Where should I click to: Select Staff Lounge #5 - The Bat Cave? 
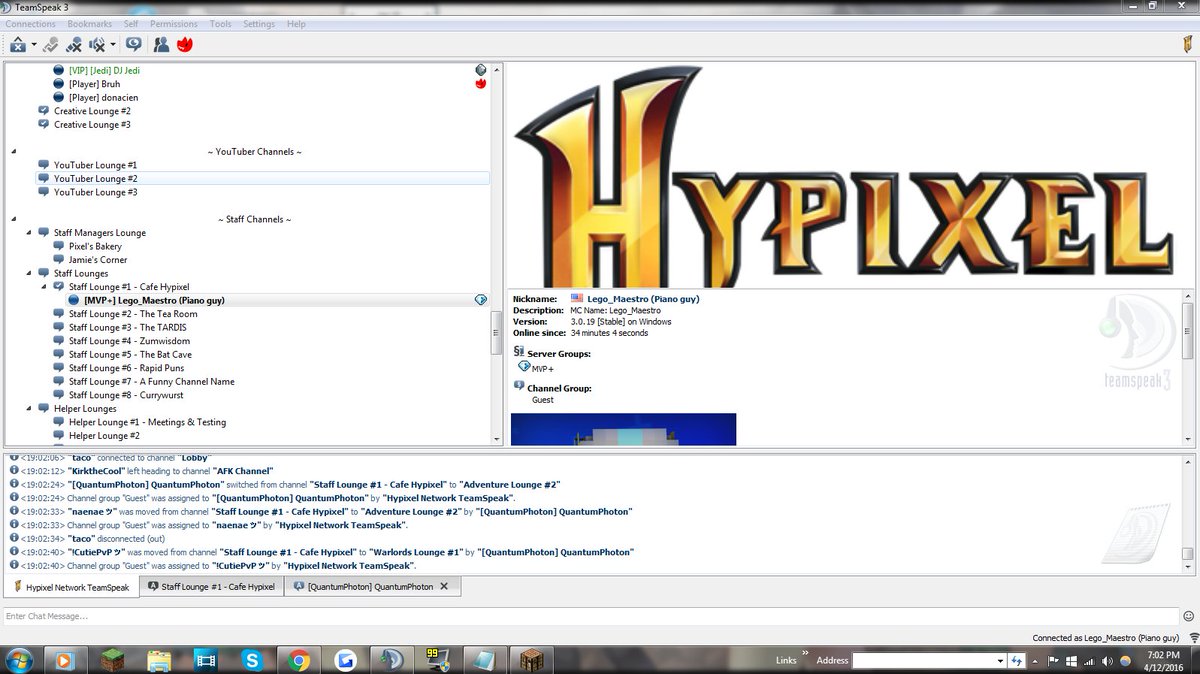(130, 355)
